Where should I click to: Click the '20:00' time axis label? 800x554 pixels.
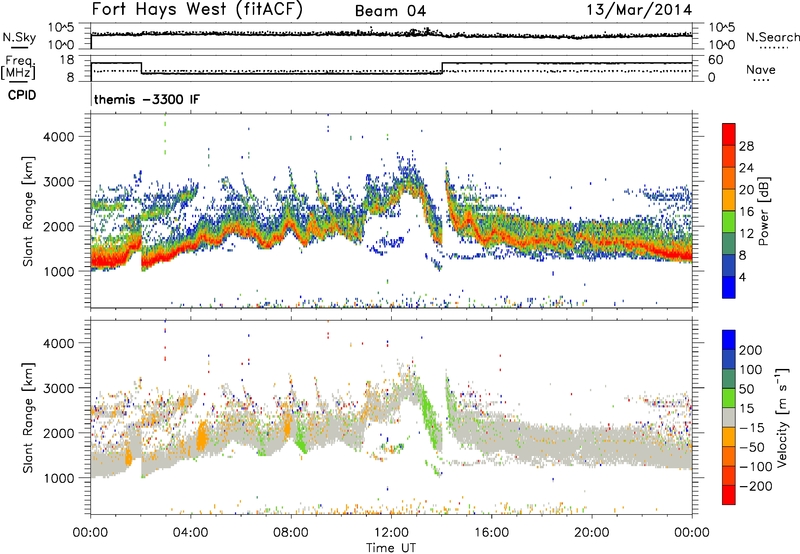click(592, 533)
